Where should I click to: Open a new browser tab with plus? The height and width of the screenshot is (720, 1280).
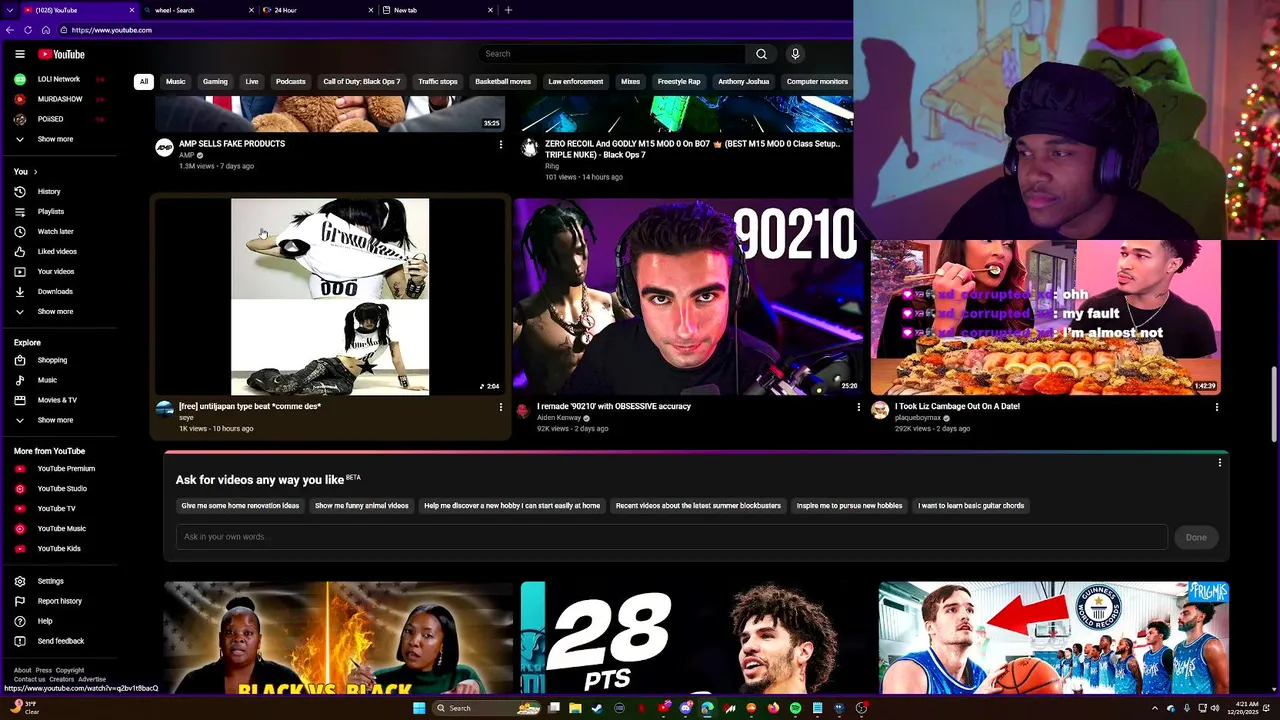click(x=508, y=10)
